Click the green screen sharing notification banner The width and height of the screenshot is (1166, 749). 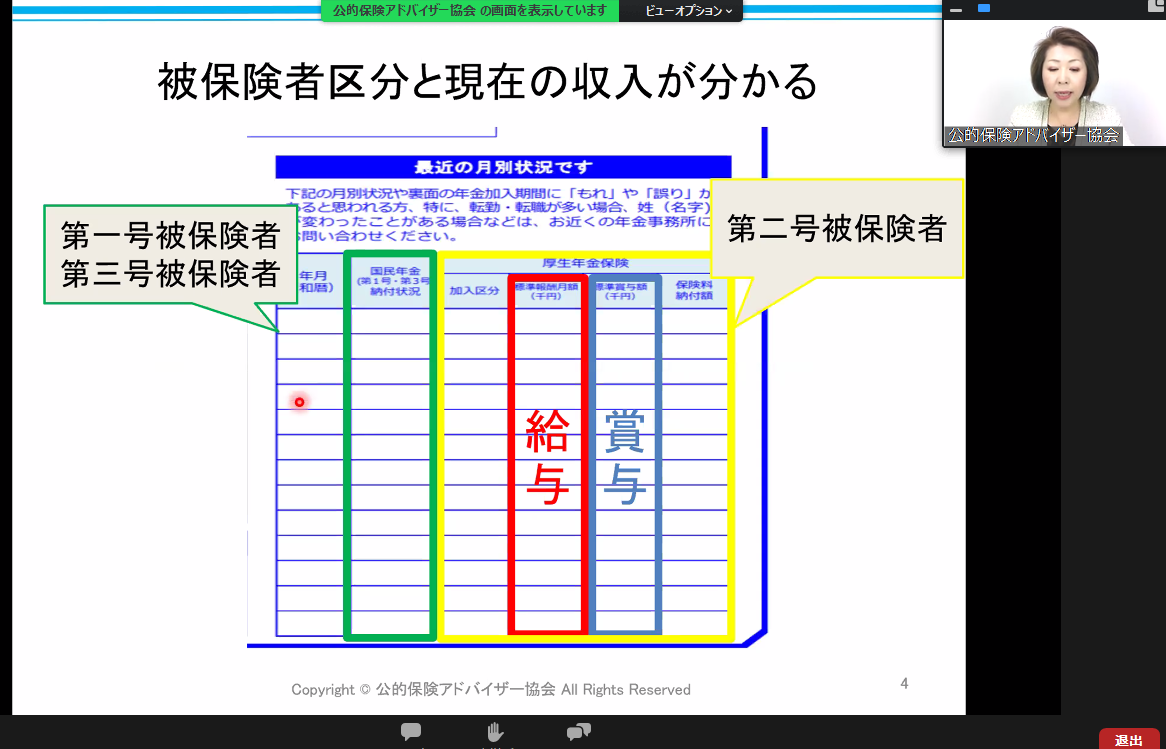click(x=470, y=10)
